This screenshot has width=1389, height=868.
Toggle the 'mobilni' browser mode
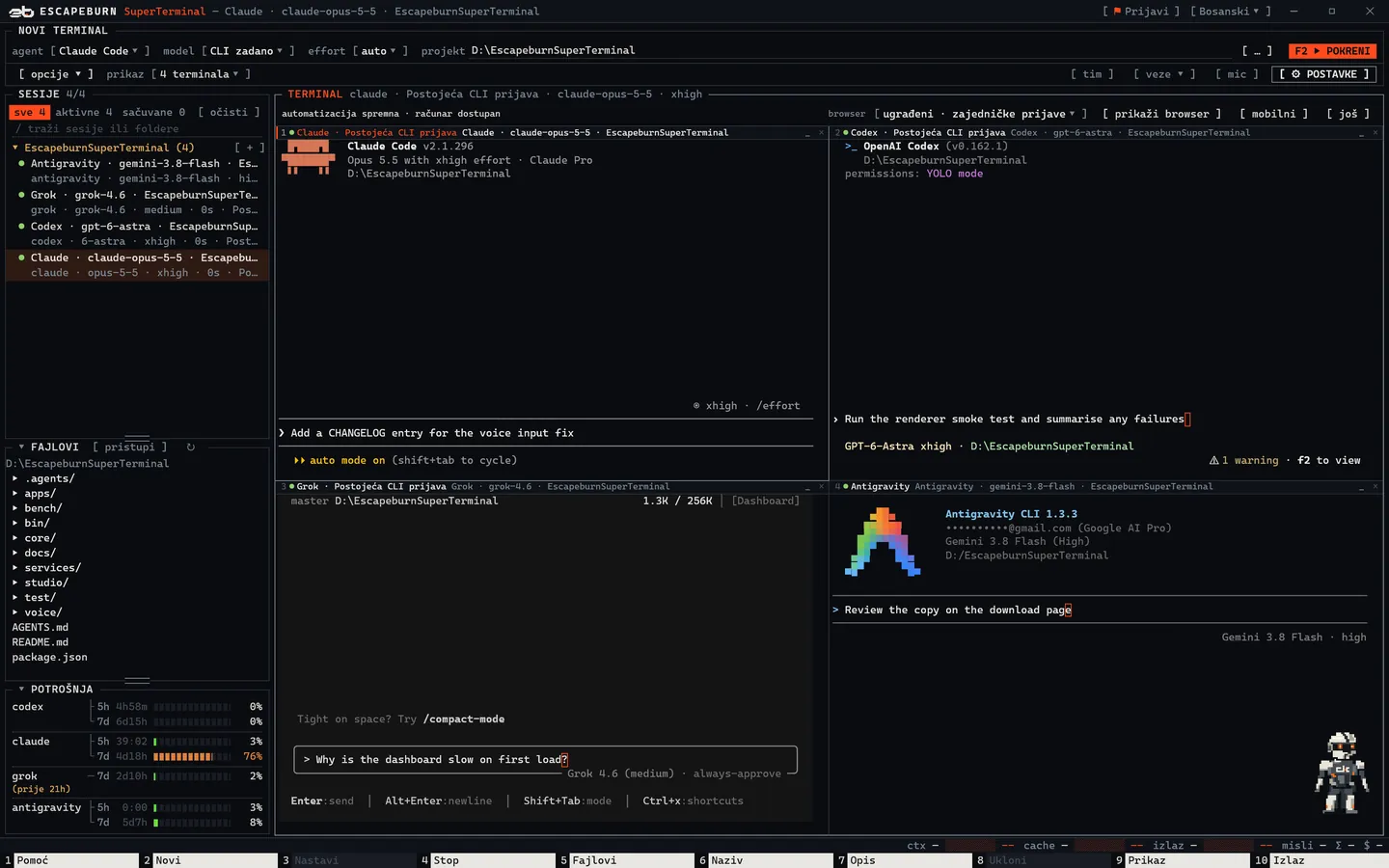[x=1273, y=114]
